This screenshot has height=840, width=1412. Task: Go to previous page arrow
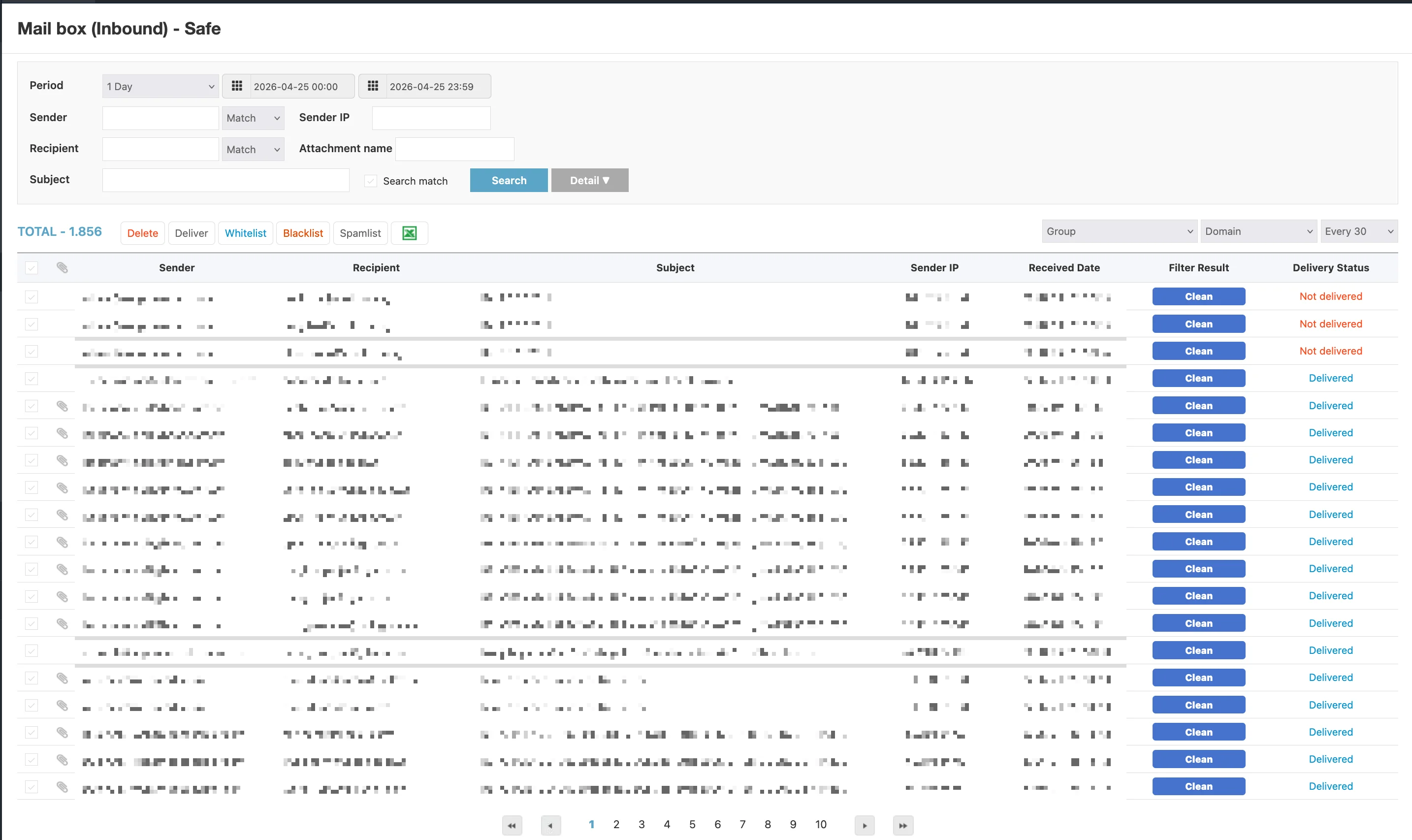pos(550,825)
